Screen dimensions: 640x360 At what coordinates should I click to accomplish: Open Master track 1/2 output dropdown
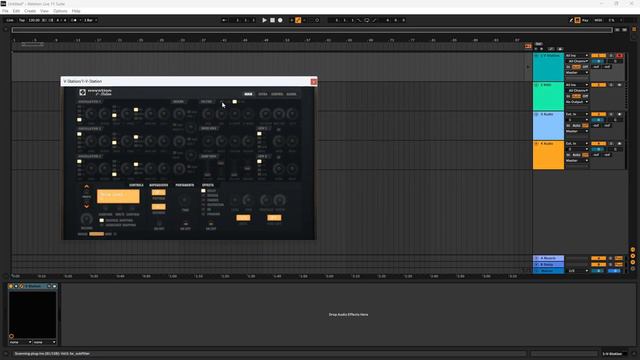pyautogui.click(x=577, y=271)
